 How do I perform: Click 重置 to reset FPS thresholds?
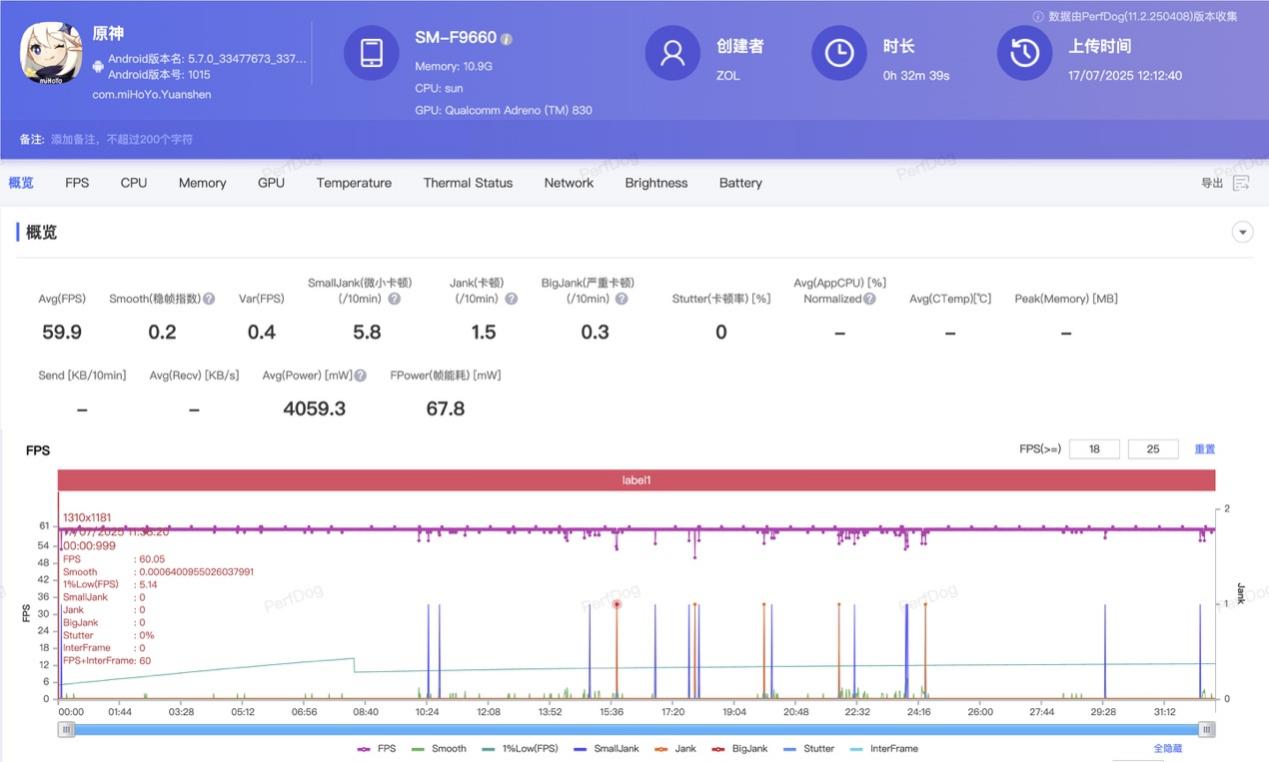[x=1204, y=449]
